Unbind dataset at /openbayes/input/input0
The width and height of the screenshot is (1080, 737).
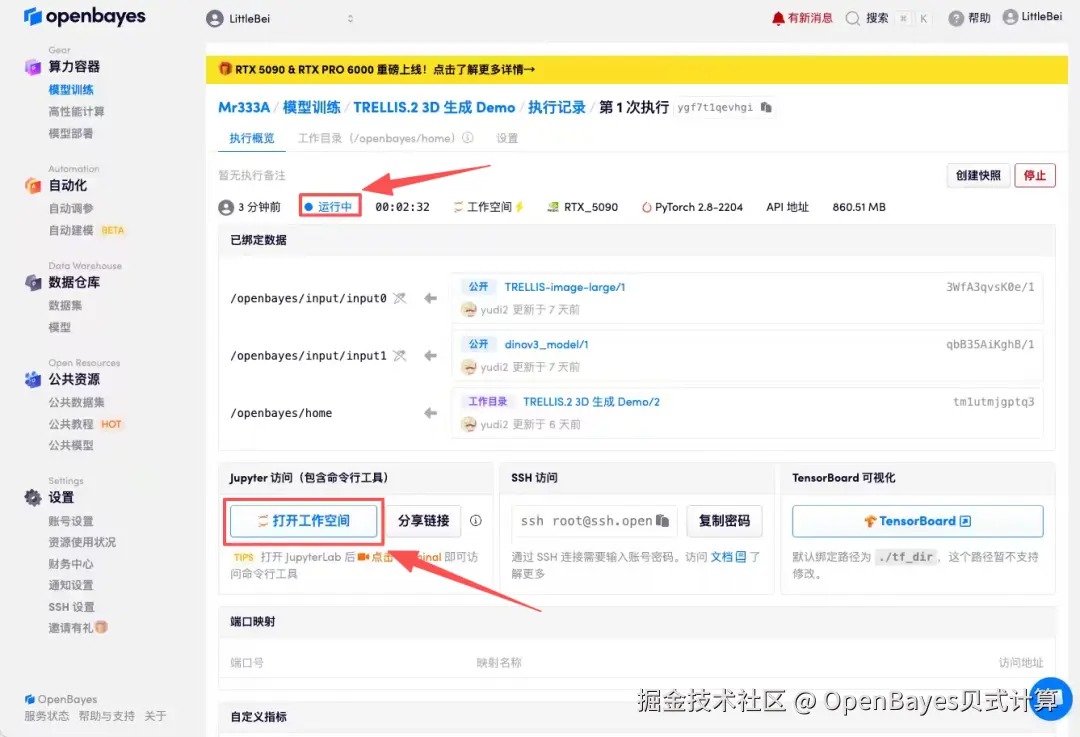[x=399, y=298]
